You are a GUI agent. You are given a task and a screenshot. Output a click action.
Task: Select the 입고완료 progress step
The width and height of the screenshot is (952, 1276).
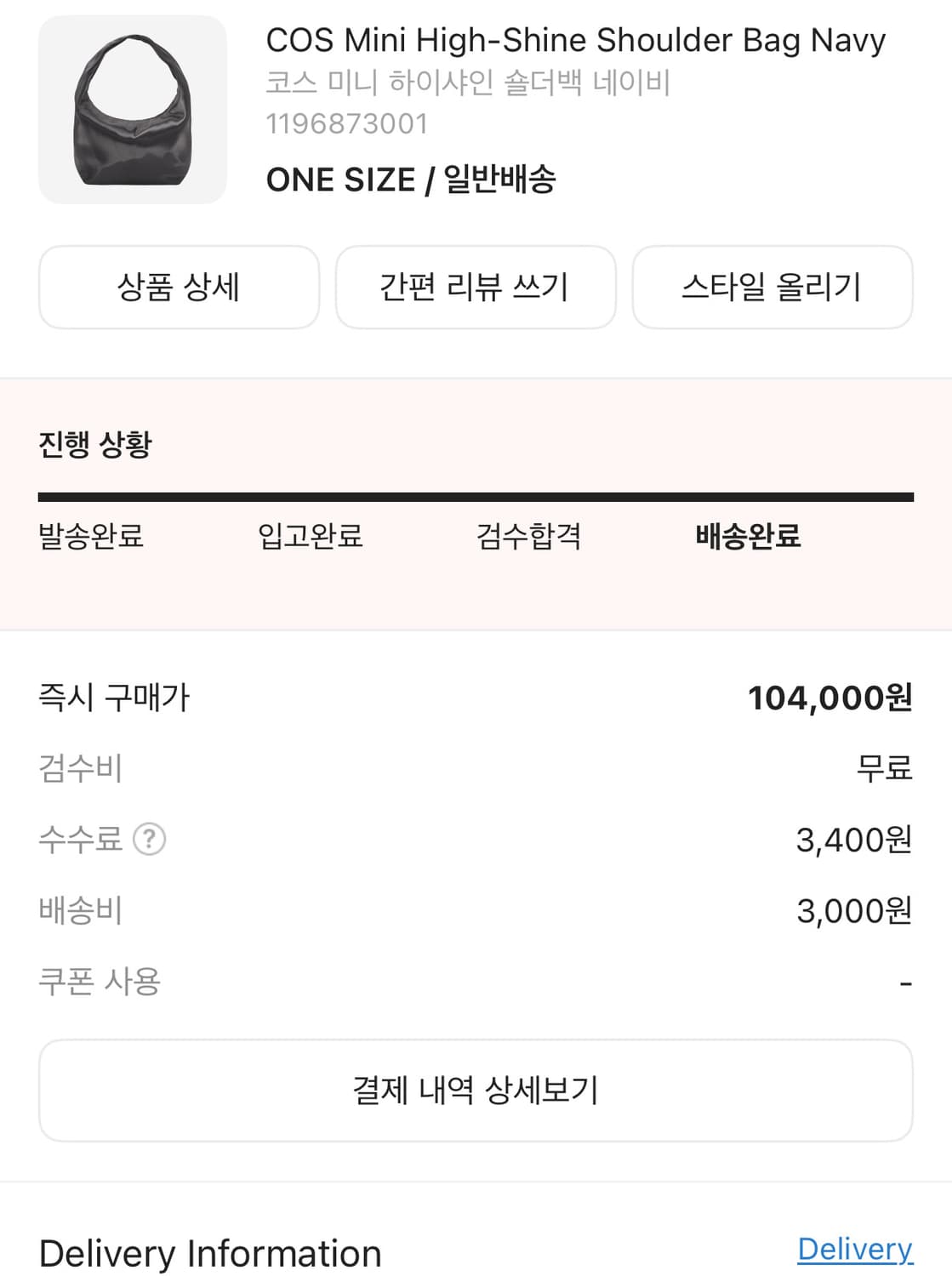coord(311,536)
